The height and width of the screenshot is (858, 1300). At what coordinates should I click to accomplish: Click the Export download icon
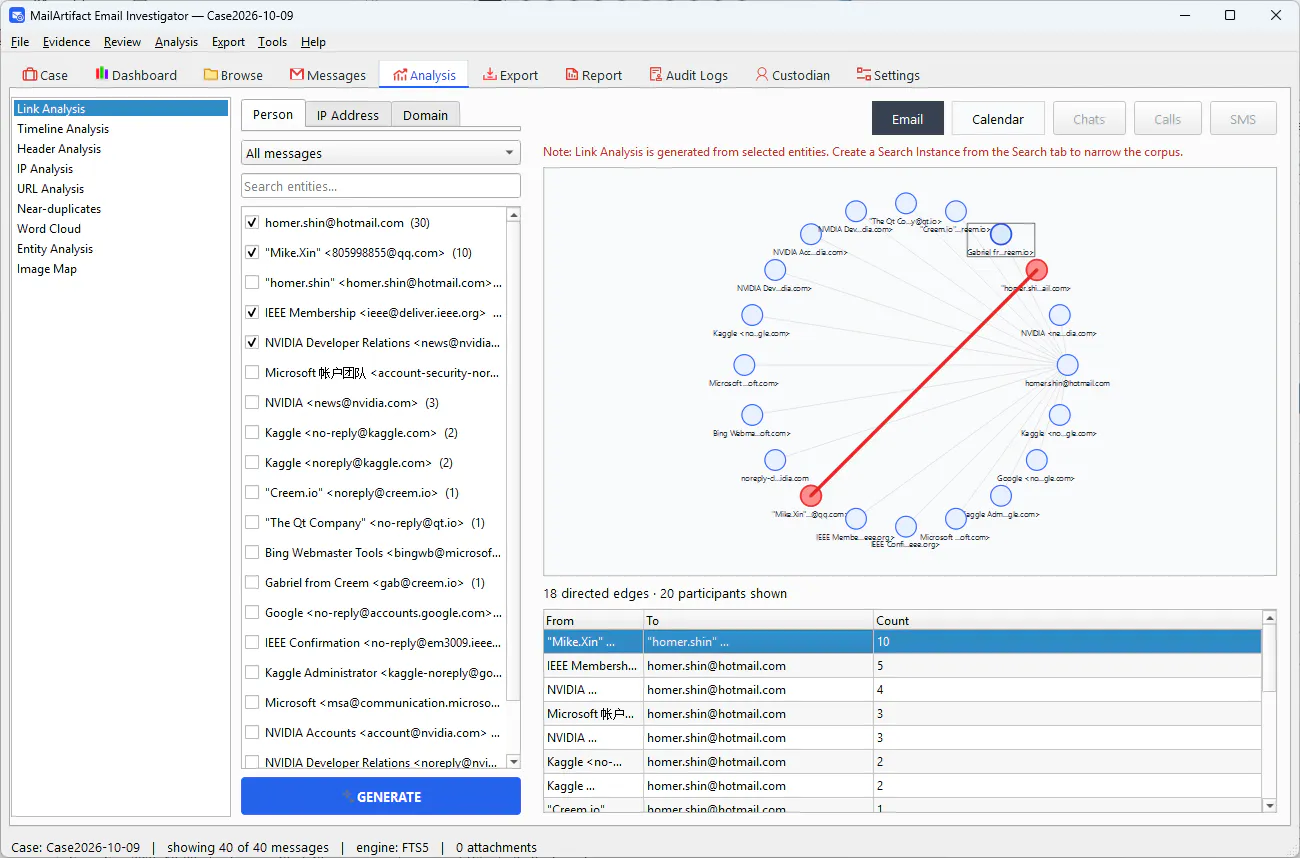click(x=490, y=75)
